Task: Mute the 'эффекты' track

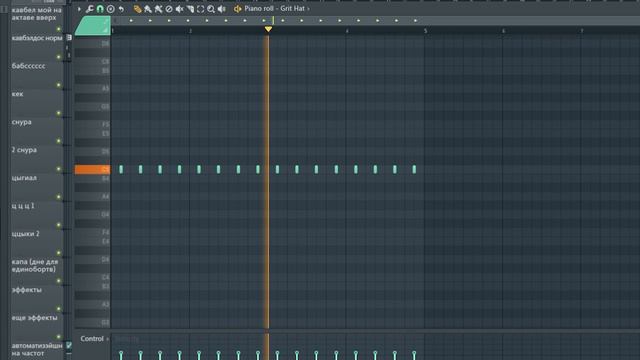Action: point(58,309)
